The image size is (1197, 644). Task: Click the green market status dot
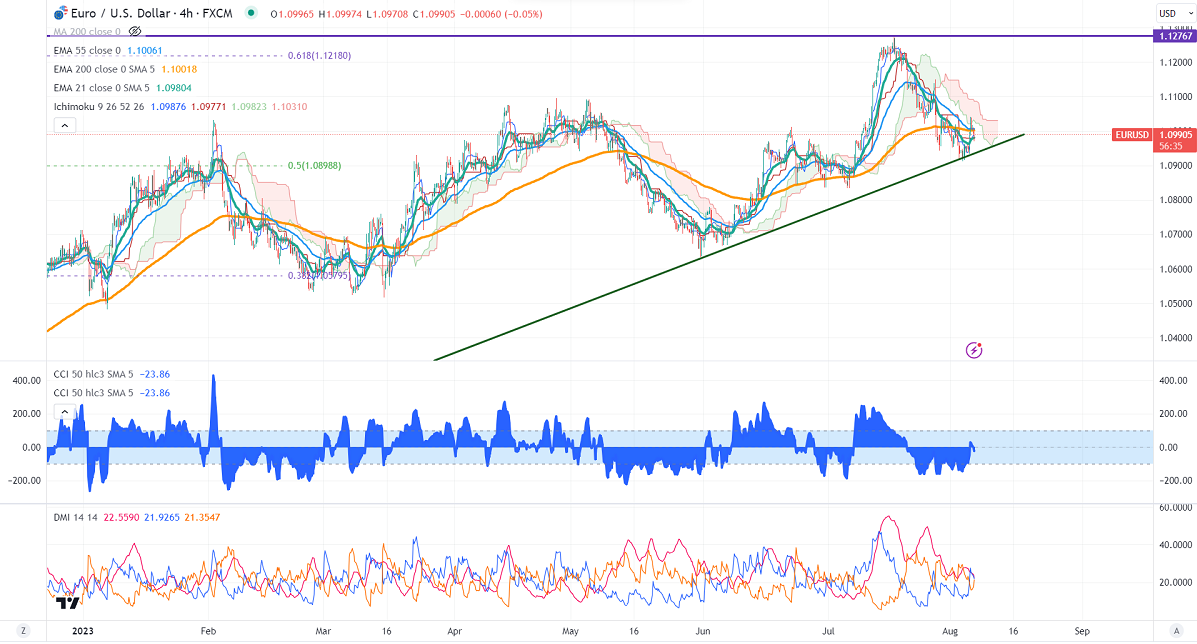[250, 13]
